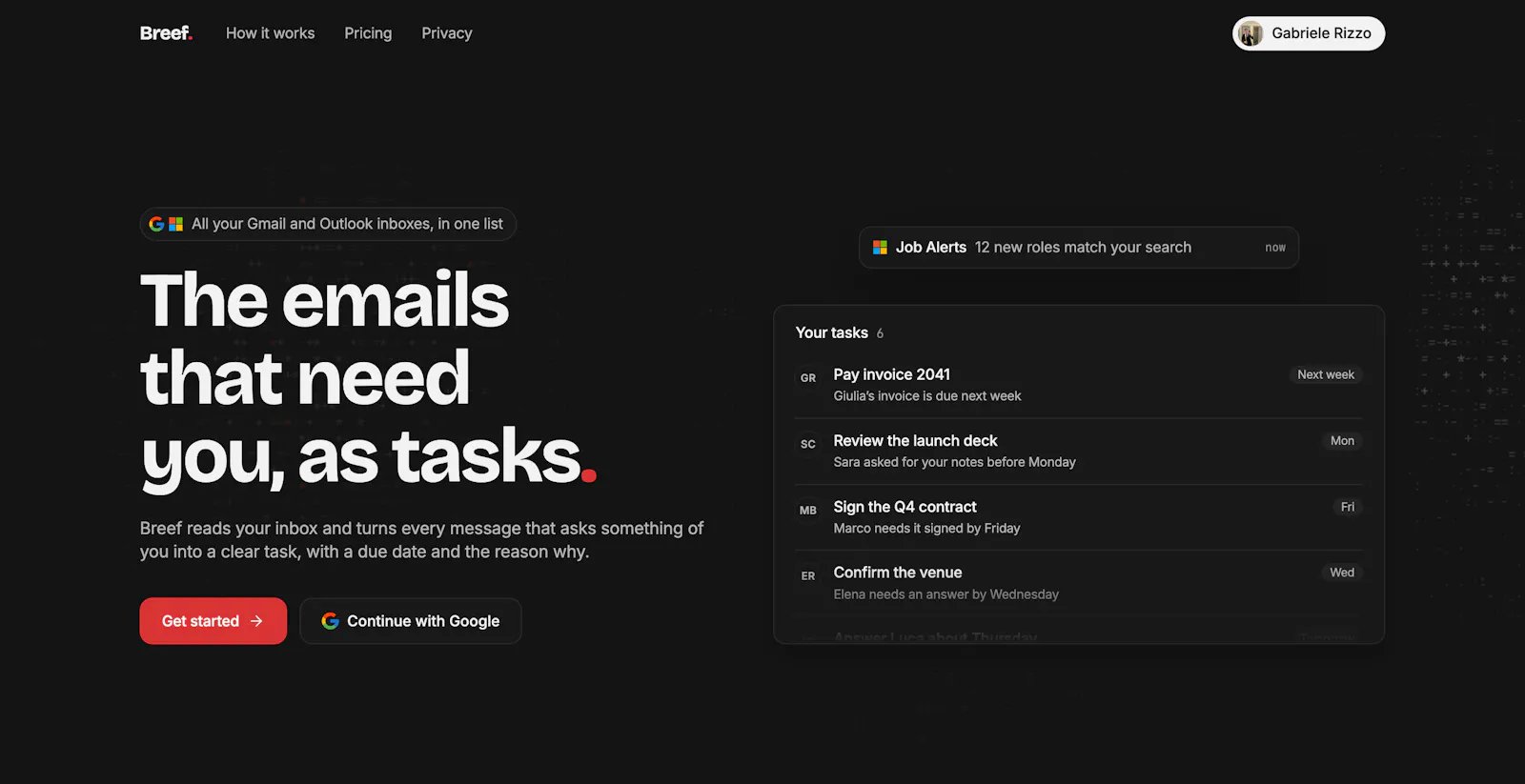Go to Pricing in the navigation
The width and height of the screenshot is (1525, 784).
[368, 33]
